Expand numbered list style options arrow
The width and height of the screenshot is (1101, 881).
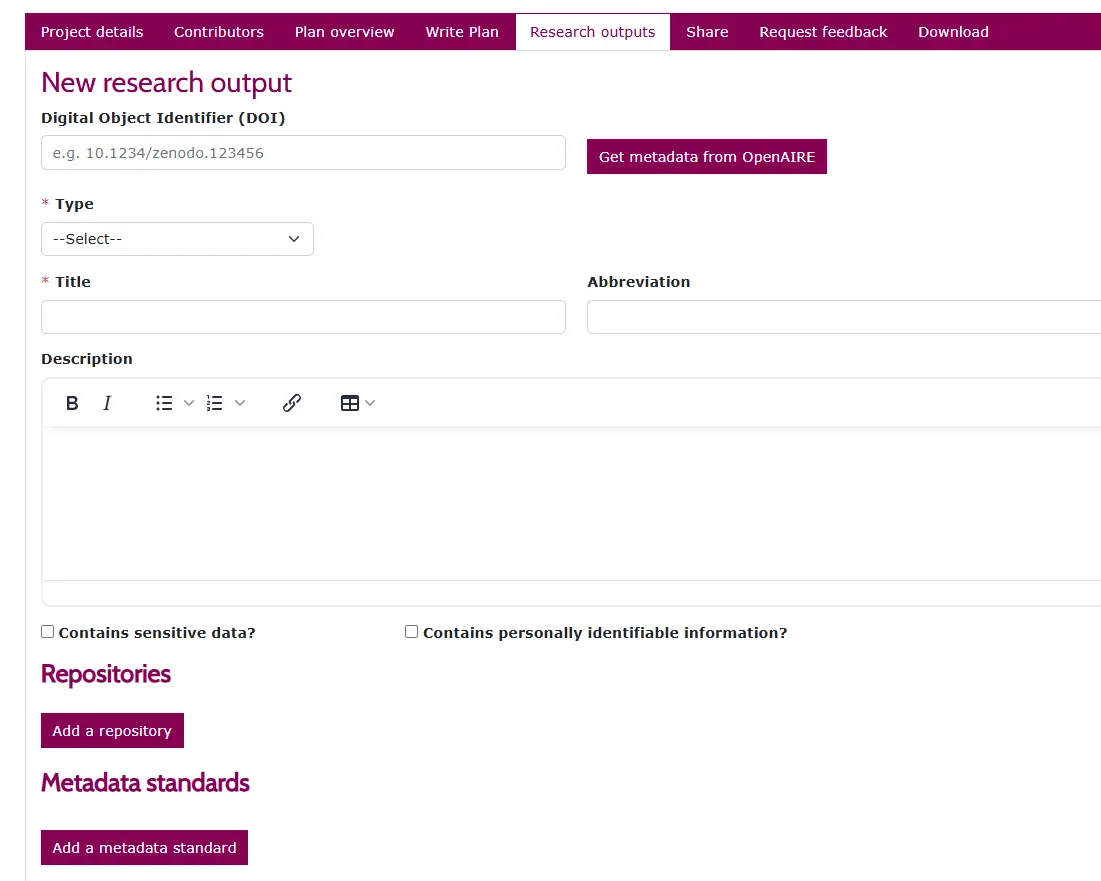240,403
